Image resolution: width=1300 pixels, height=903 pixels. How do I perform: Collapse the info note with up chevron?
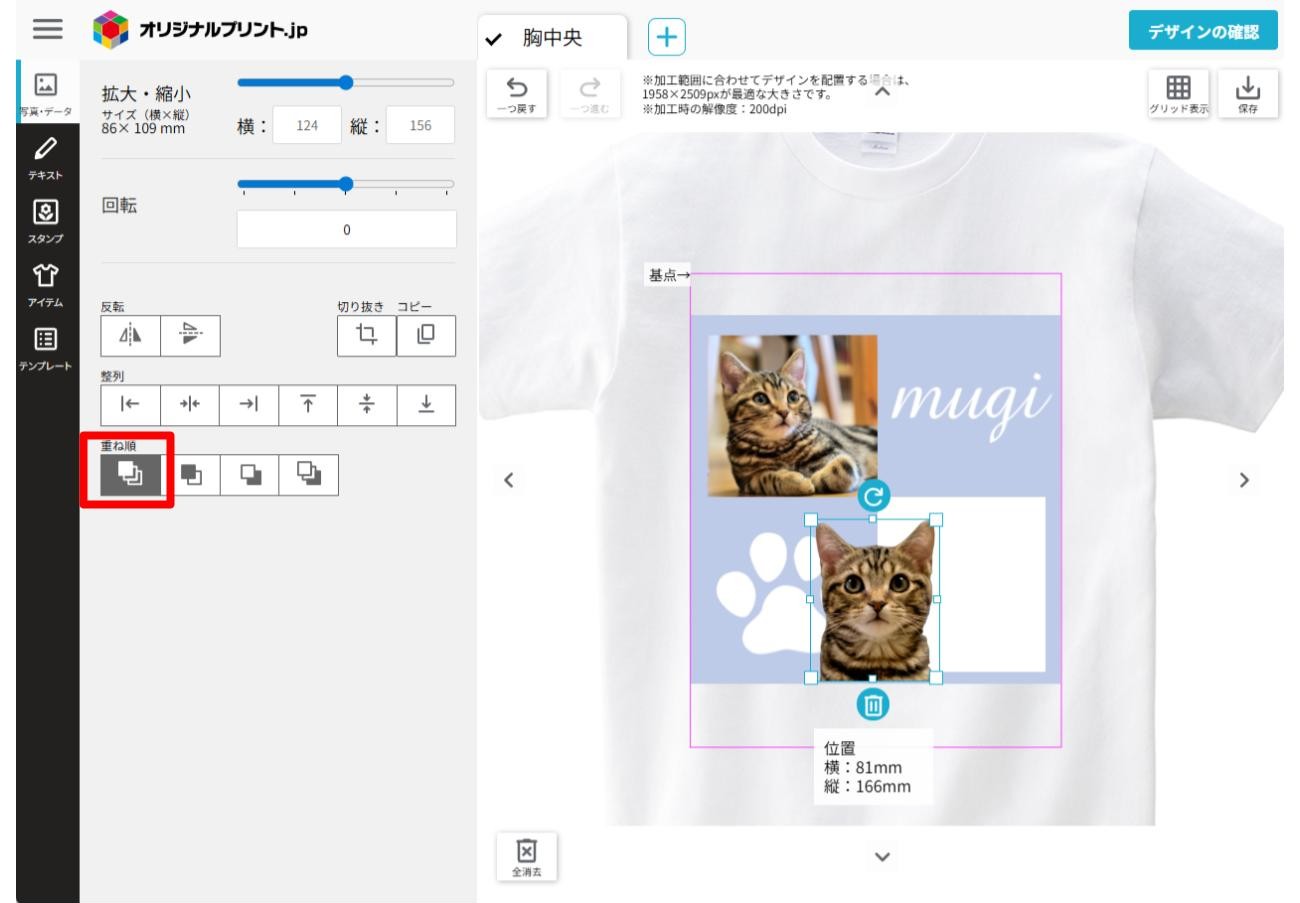tap(882, 92)
